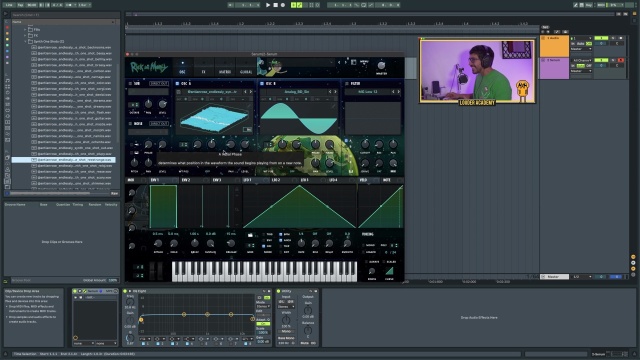Viewport: 640px width, 360px height.
Task: Toggle the NOISE oscillator enable switch
Action: point(131,123)
